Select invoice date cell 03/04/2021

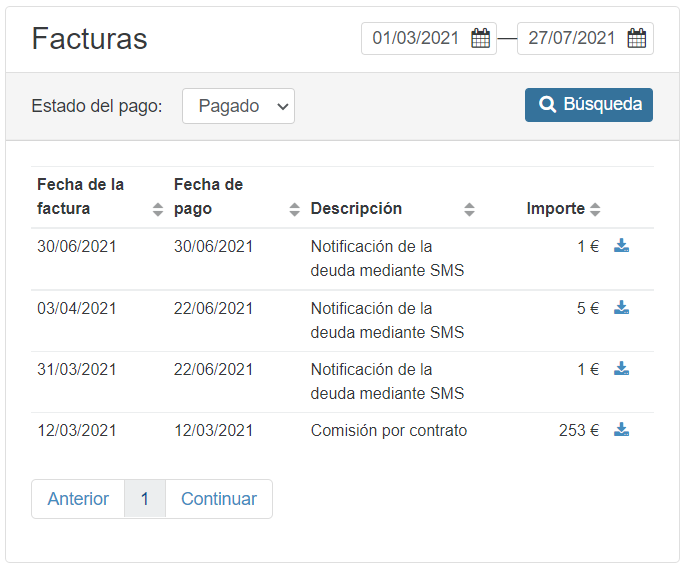(x=77, y=308)
